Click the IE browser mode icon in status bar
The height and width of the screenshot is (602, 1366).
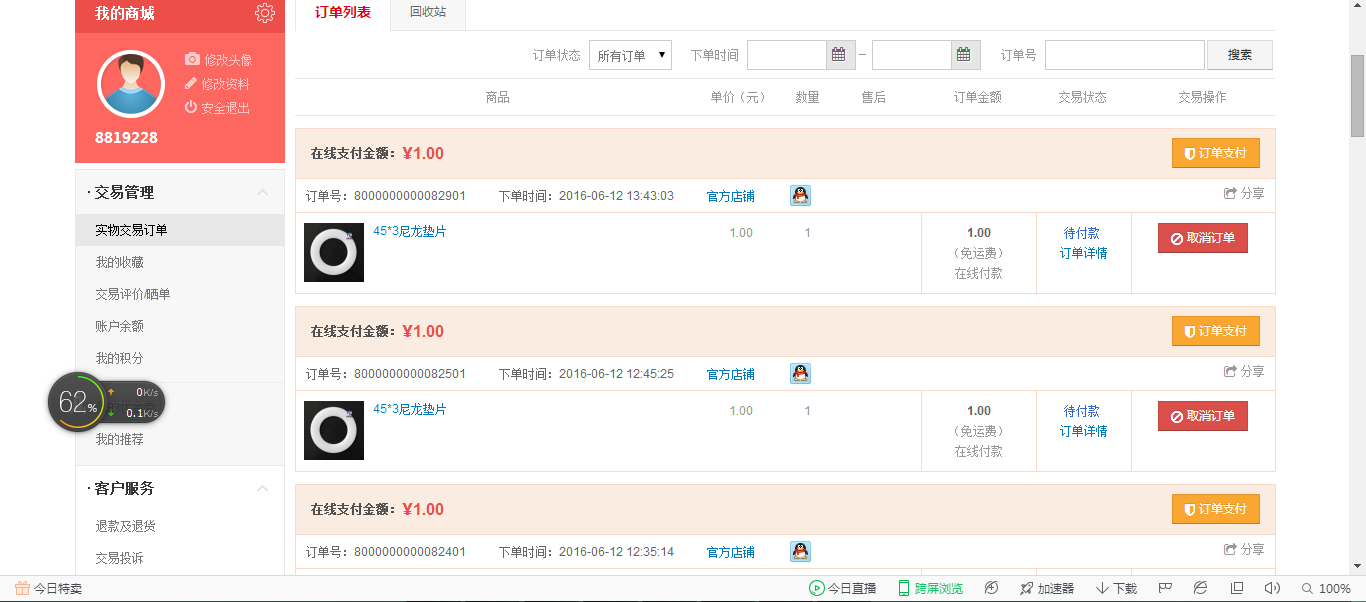point(1201,588)
